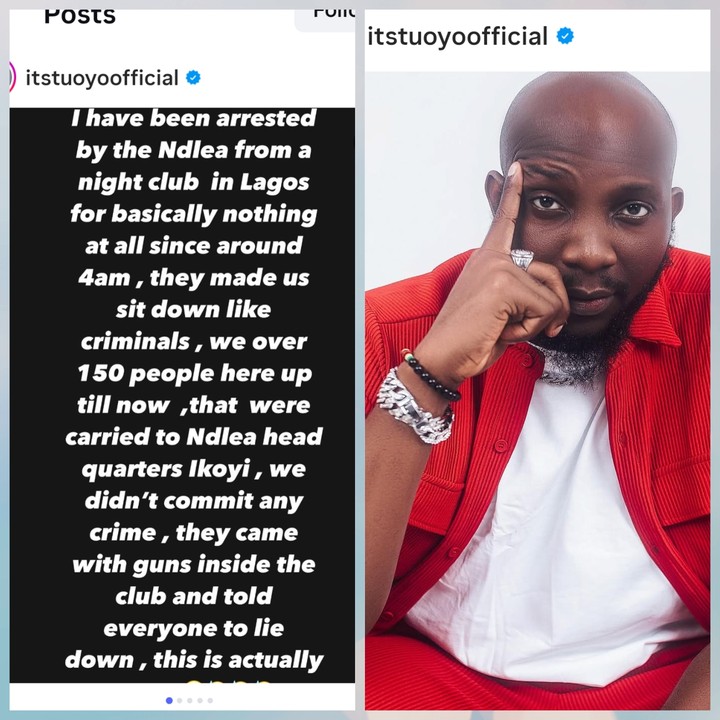
Task: Tap the partially visible Follow button
Action: [x=325, y=20]
